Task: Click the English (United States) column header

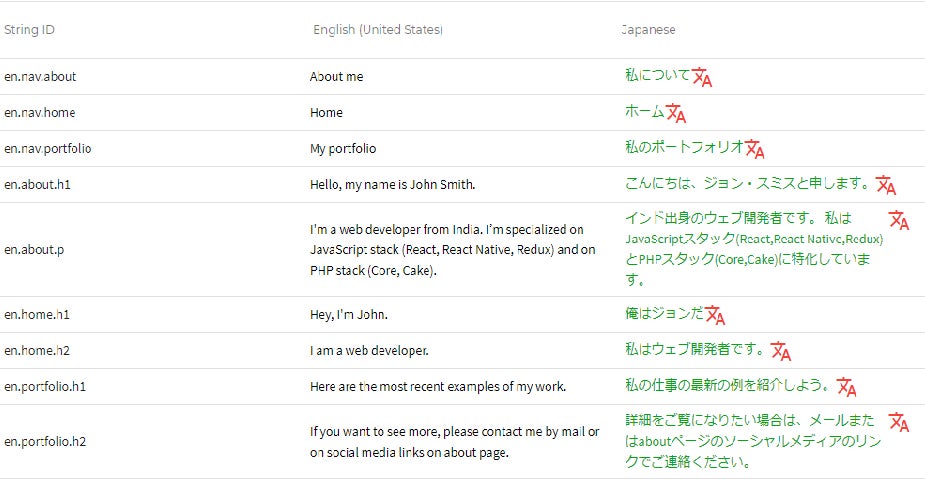Action: [377, 30]
